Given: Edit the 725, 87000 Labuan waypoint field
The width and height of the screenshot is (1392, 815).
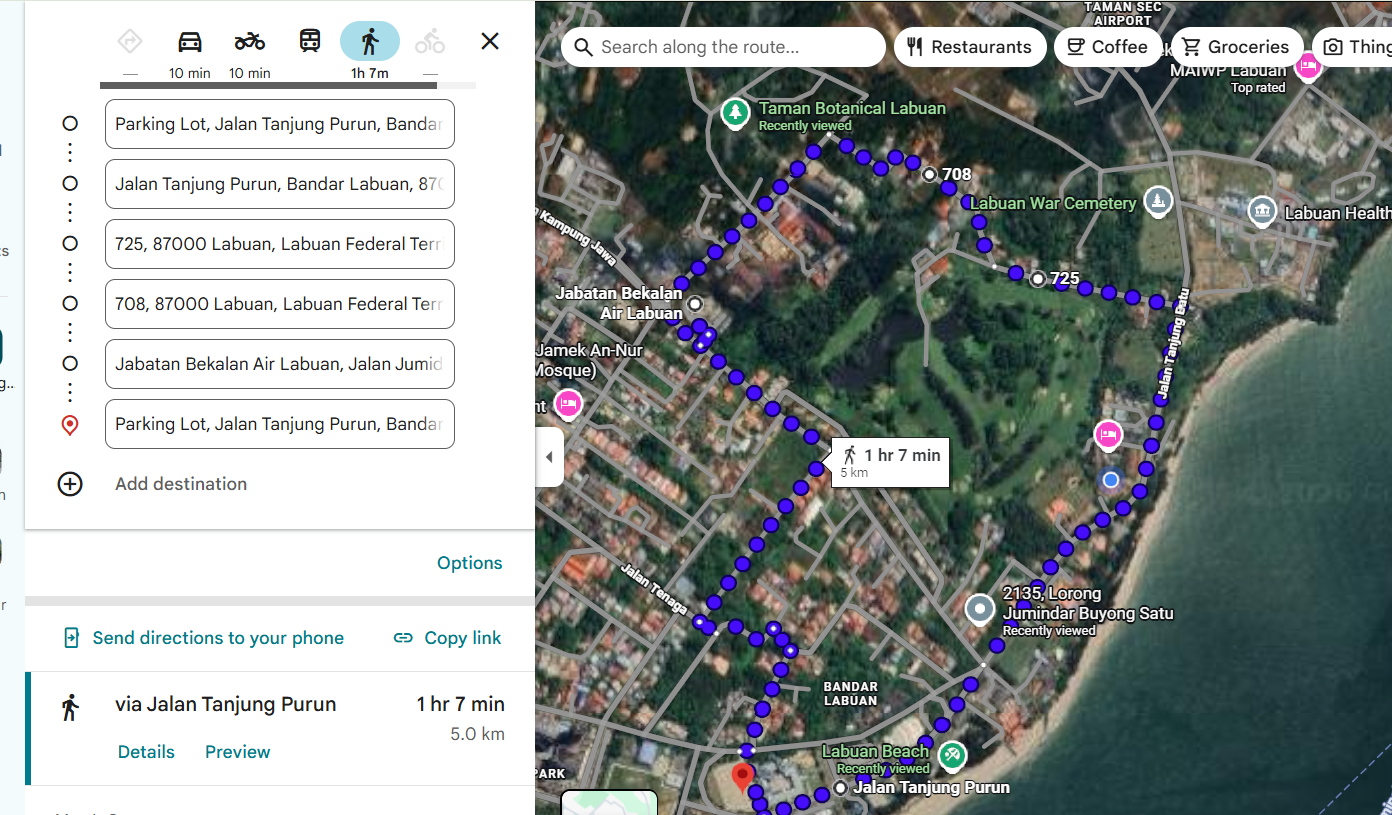Looking at the screenshot, I should [280, 244].
